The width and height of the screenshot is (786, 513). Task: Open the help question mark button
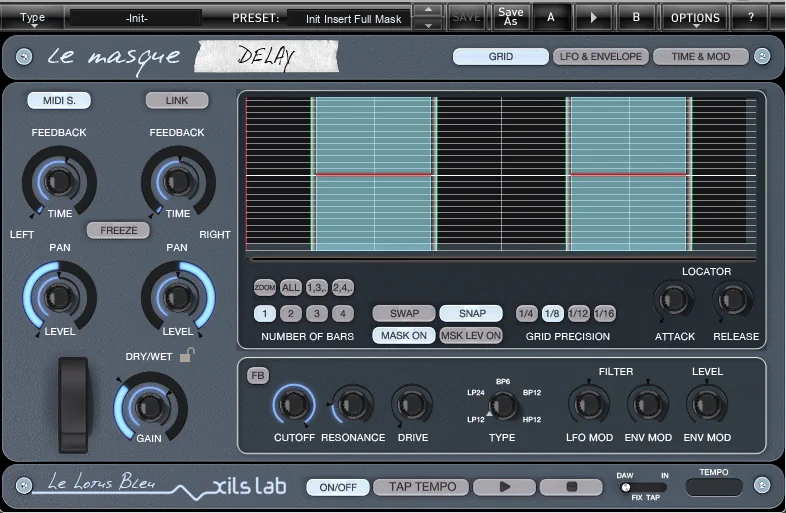pos(750,18)
